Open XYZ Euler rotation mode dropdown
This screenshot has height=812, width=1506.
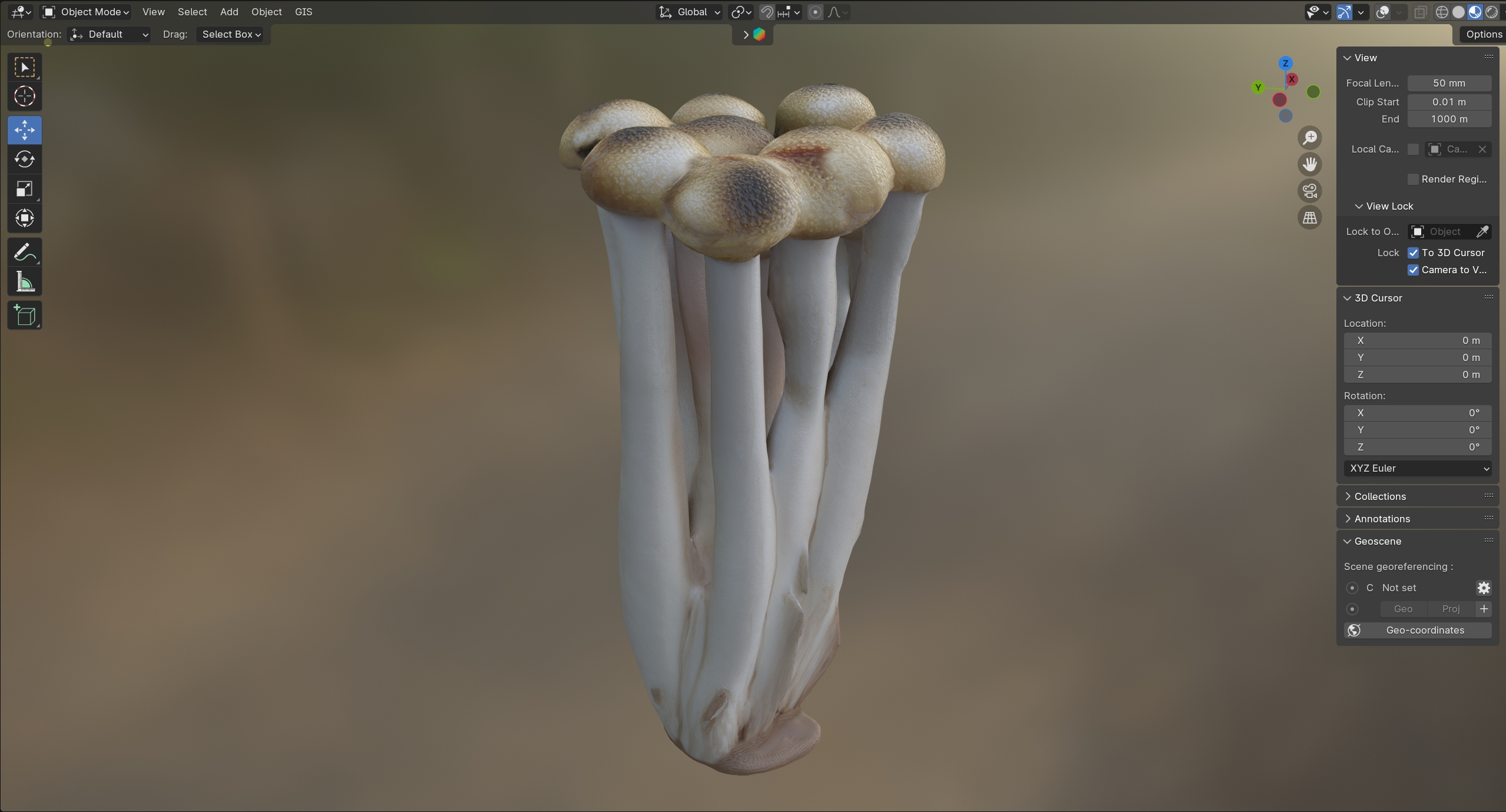point(1418,468)
